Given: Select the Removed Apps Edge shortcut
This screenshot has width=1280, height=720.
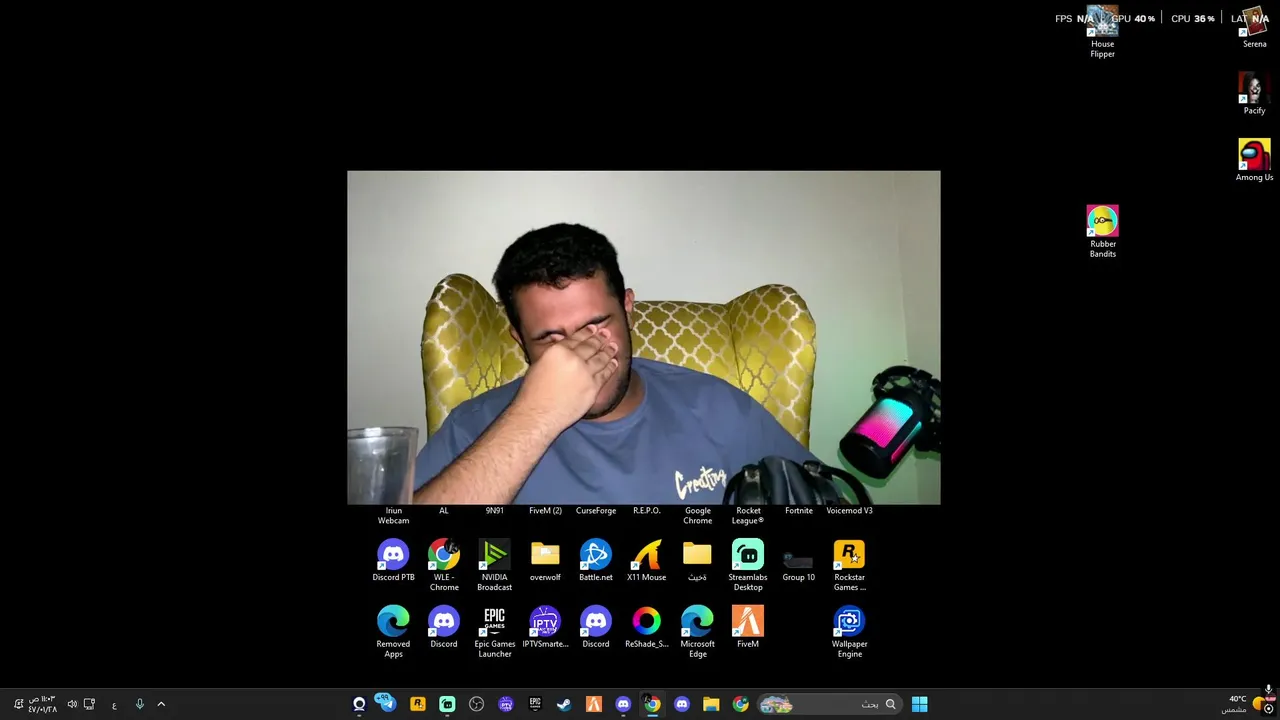Looking at the screenshot, I should click(x=393, y=632).
